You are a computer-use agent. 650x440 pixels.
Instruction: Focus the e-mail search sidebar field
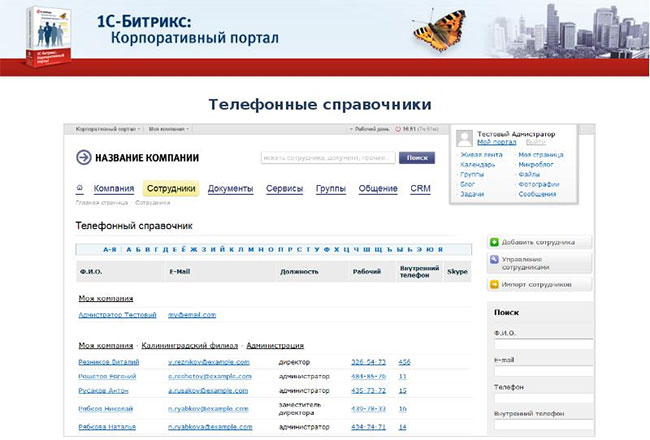tap(543, 371)
